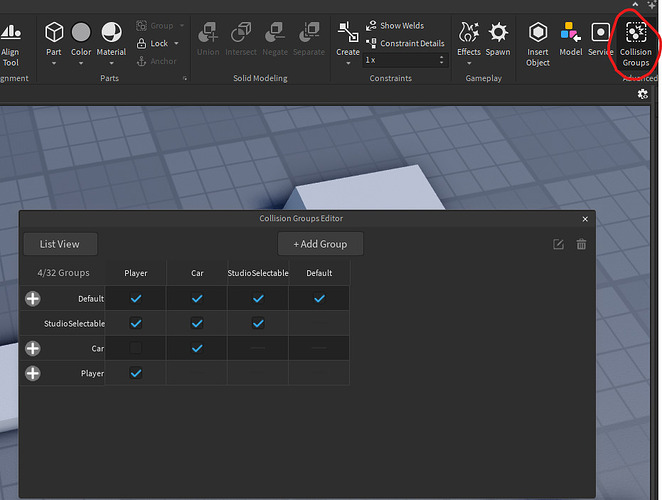This screenshot has height=500, width=662.
Task: Uncheck StudioSelectable versus Car collision
Action: pyautogui.click(x=197, y=323)
